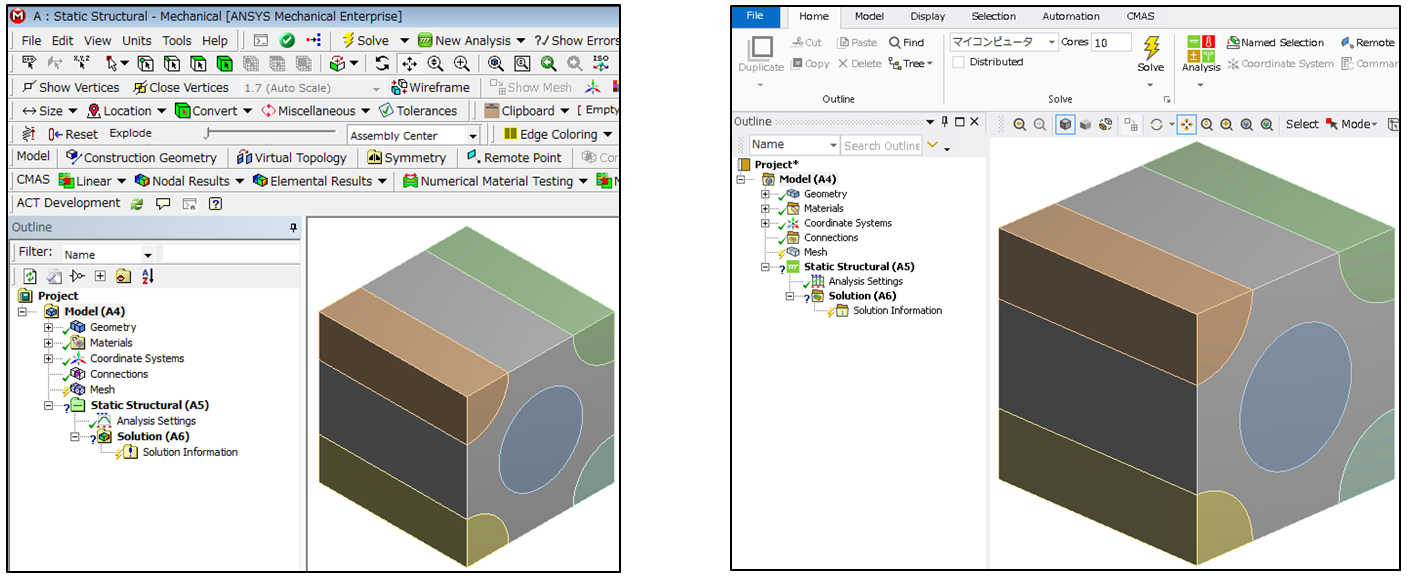The width and height of the screenshot is (1410, 584).
Task: Collapse Model (A4) in new Outline tree
Action: pyautogui.click(x=741, y=179)
